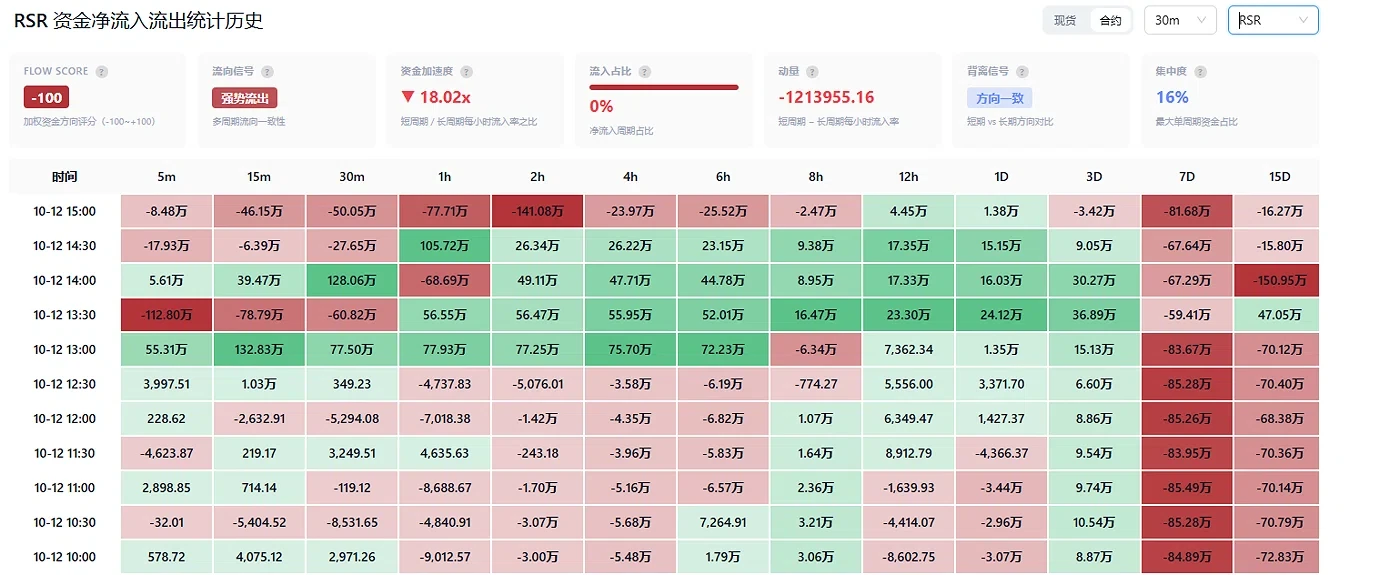
Task: Click the 7,264.91 cell
Action: tap(723, 522)
